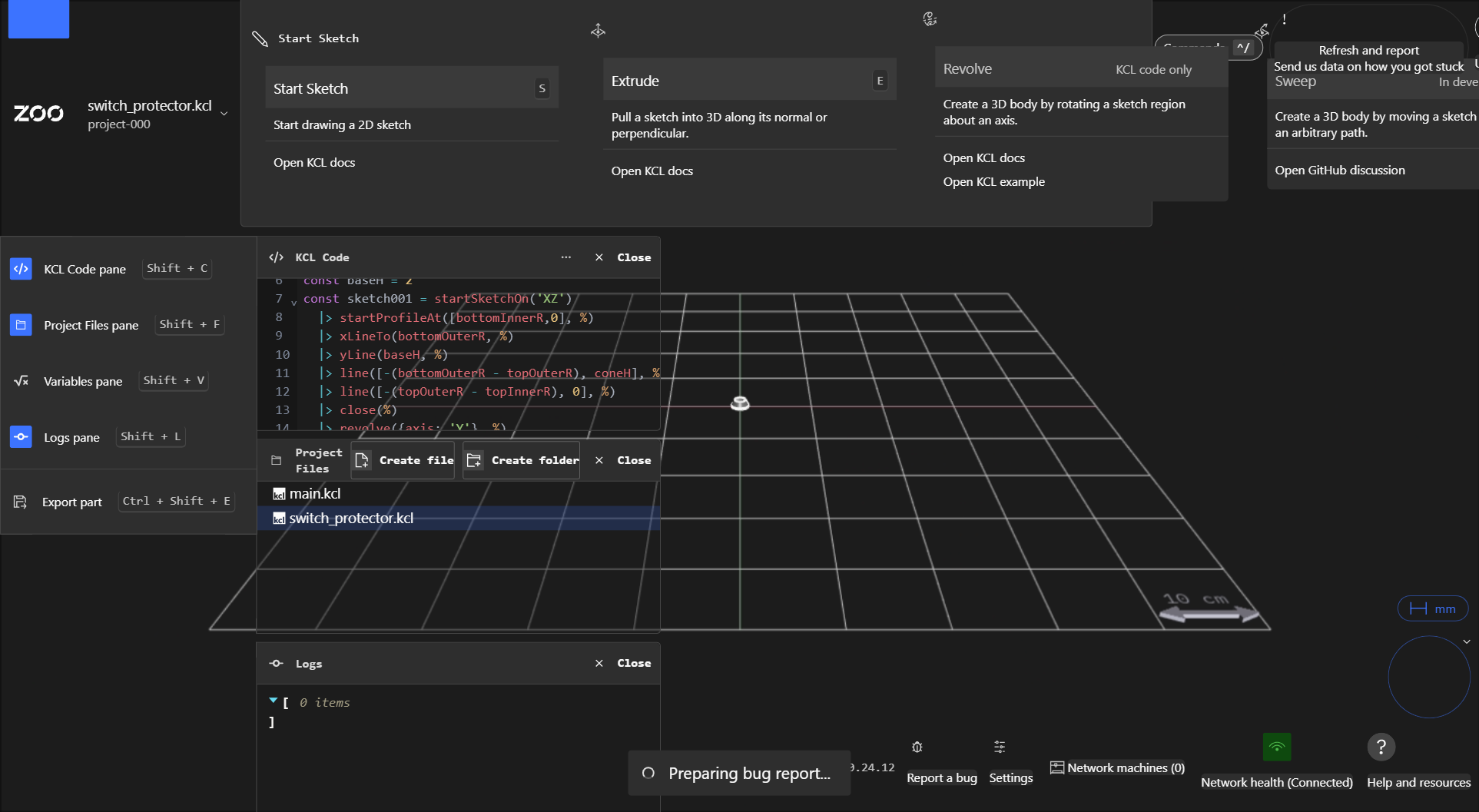Click the Report a bug label

click(942, 777)
